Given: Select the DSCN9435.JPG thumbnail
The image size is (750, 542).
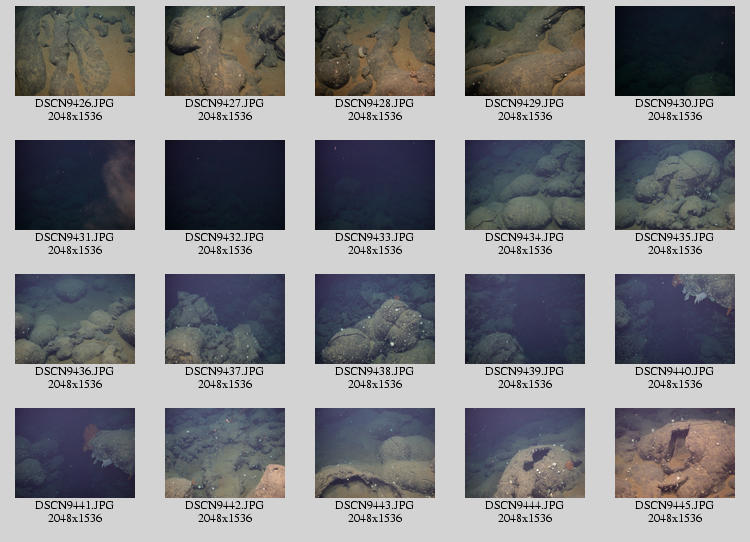Looking at the screenshot, I should pos(675,185).
